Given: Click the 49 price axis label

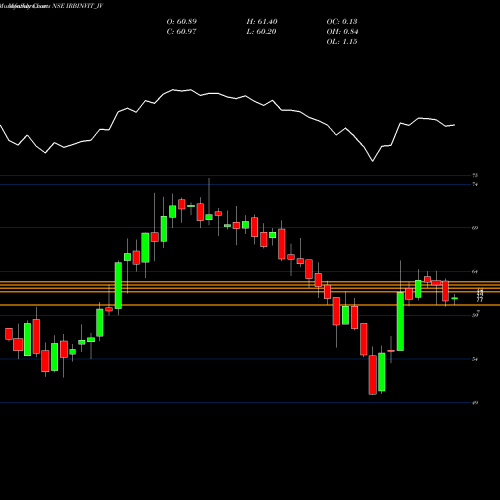Looking at the screenshot, I should (475, 403).
